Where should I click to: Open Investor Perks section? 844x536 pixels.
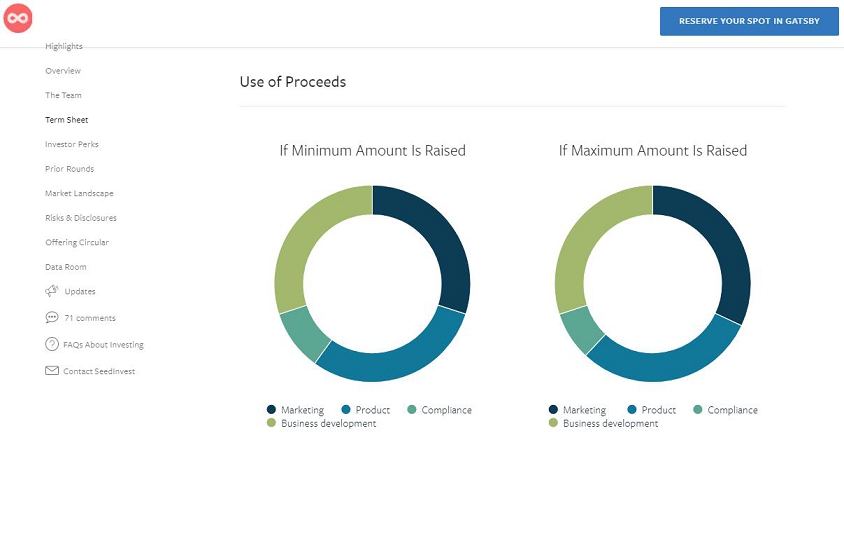[72, 145]
